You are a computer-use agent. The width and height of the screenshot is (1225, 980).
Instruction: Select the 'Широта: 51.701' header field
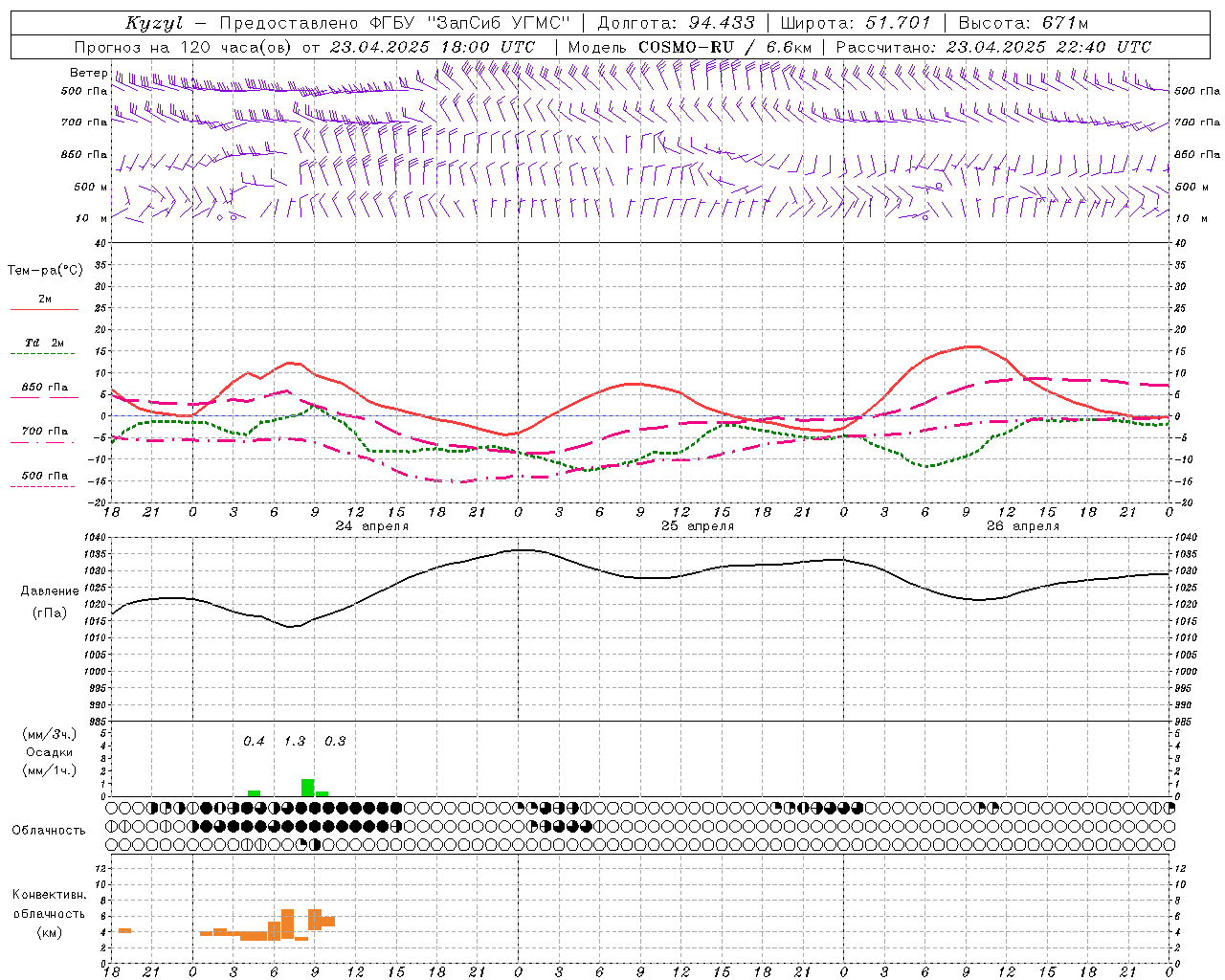point(856,23)
